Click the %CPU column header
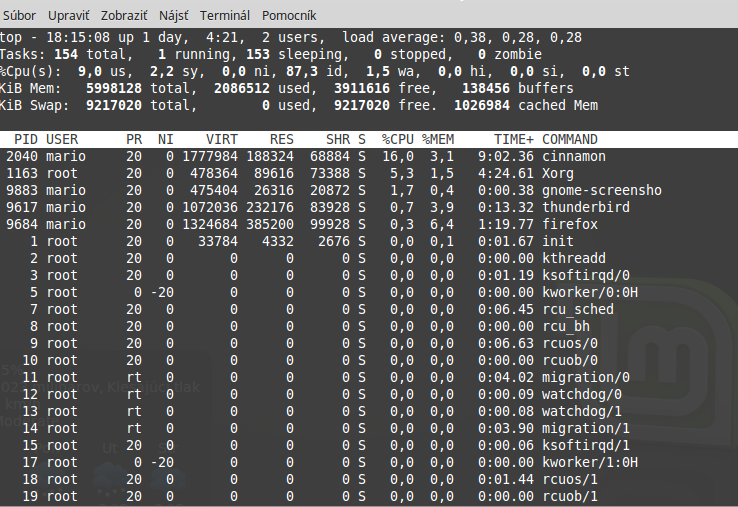Screen dimensions: 738x507 (x=397, y=139)
